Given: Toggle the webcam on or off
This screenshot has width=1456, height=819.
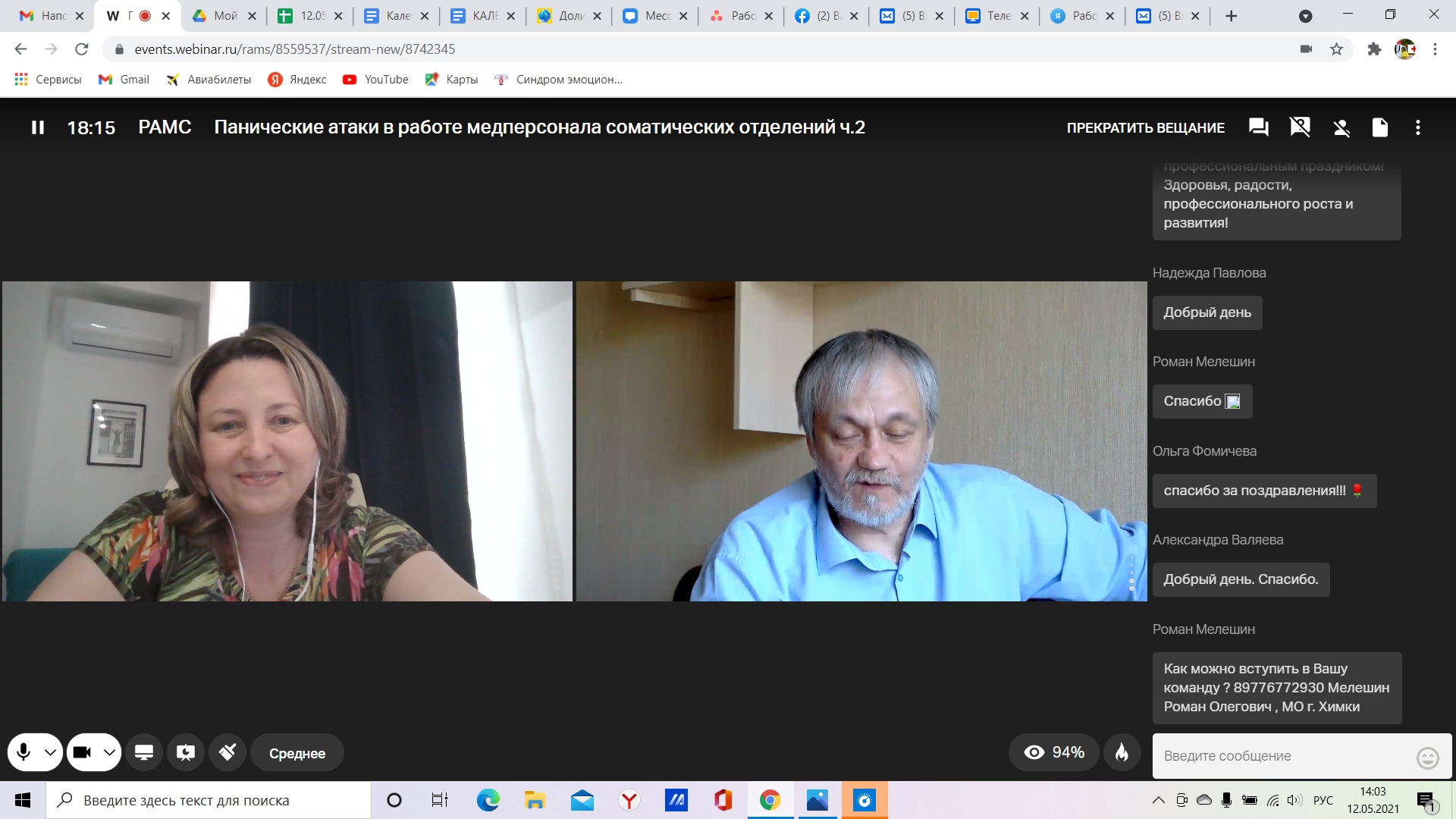Looking at the screenshot, I should pos(83,752).
